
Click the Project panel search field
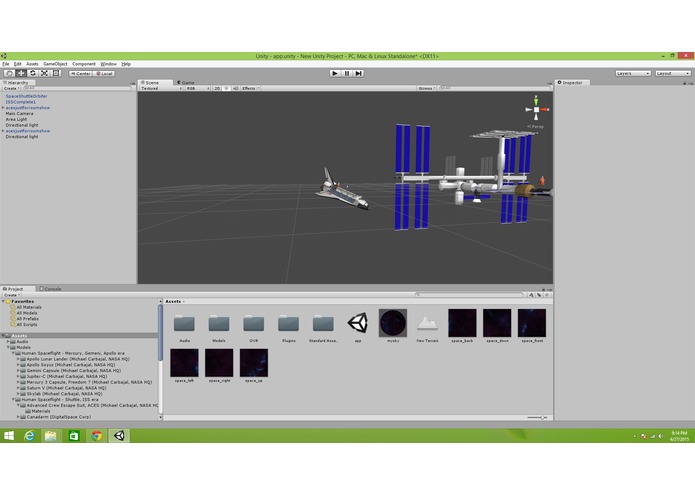pyautogui.click(x=470, y=295)
